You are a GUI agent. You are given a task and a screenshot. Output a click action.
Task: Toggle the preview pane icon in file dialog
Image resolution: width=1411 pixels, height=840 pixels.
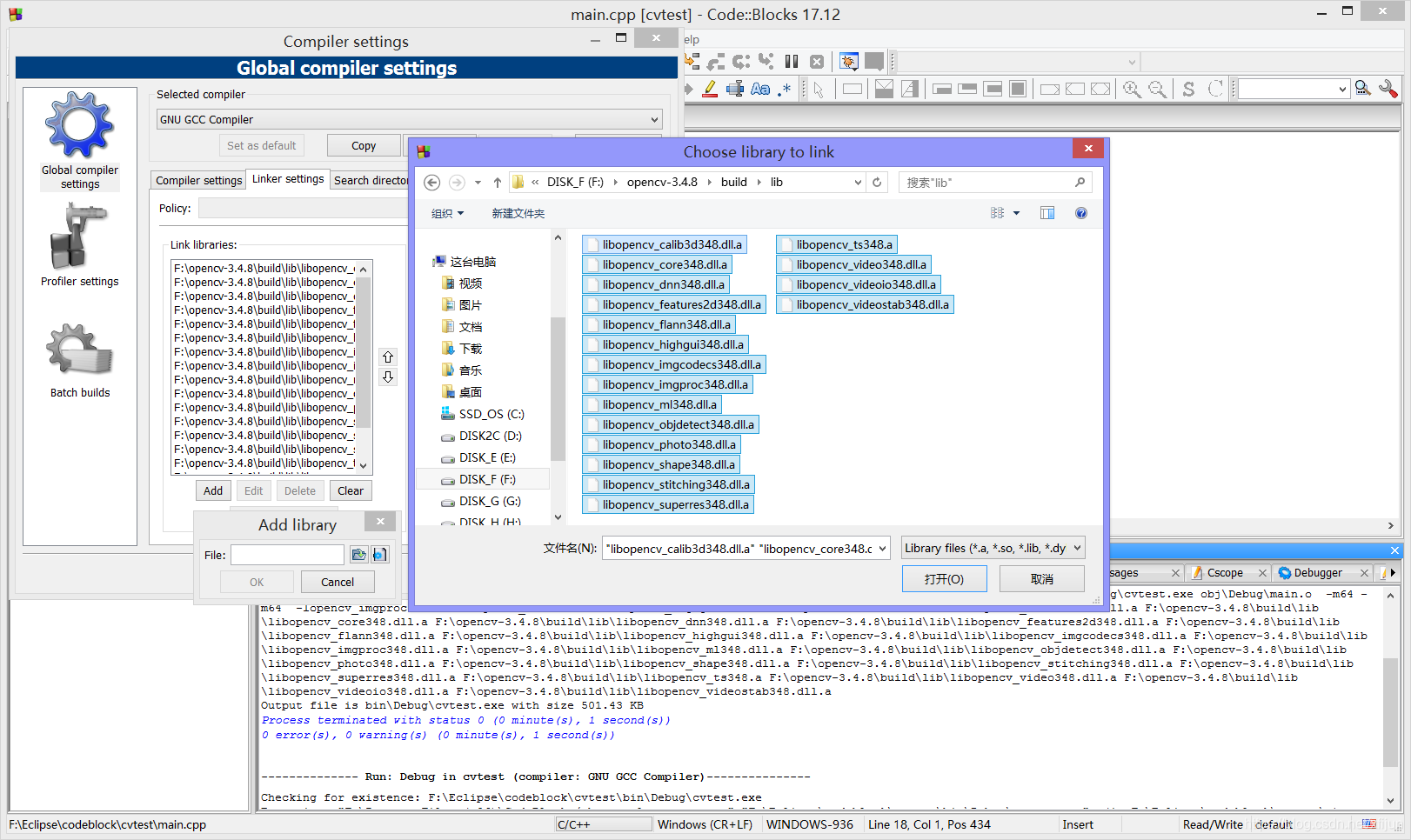1047,213
